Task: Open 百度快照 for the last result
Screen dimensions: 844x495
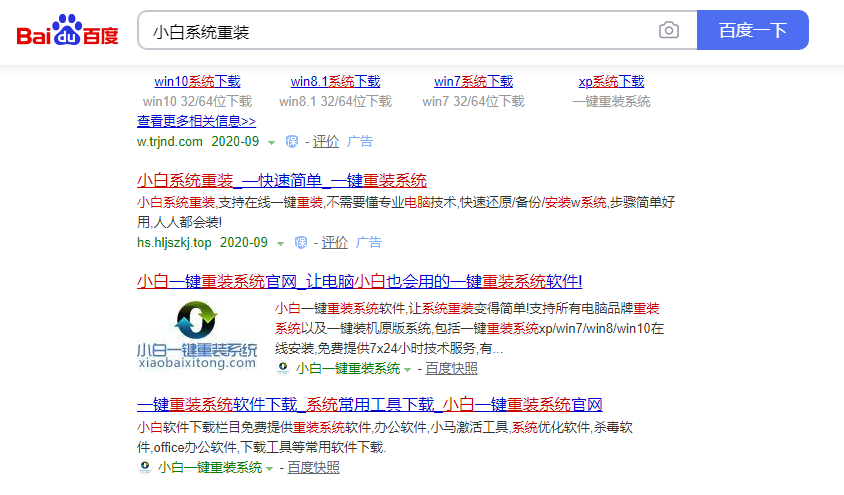Action: [313, 468]
